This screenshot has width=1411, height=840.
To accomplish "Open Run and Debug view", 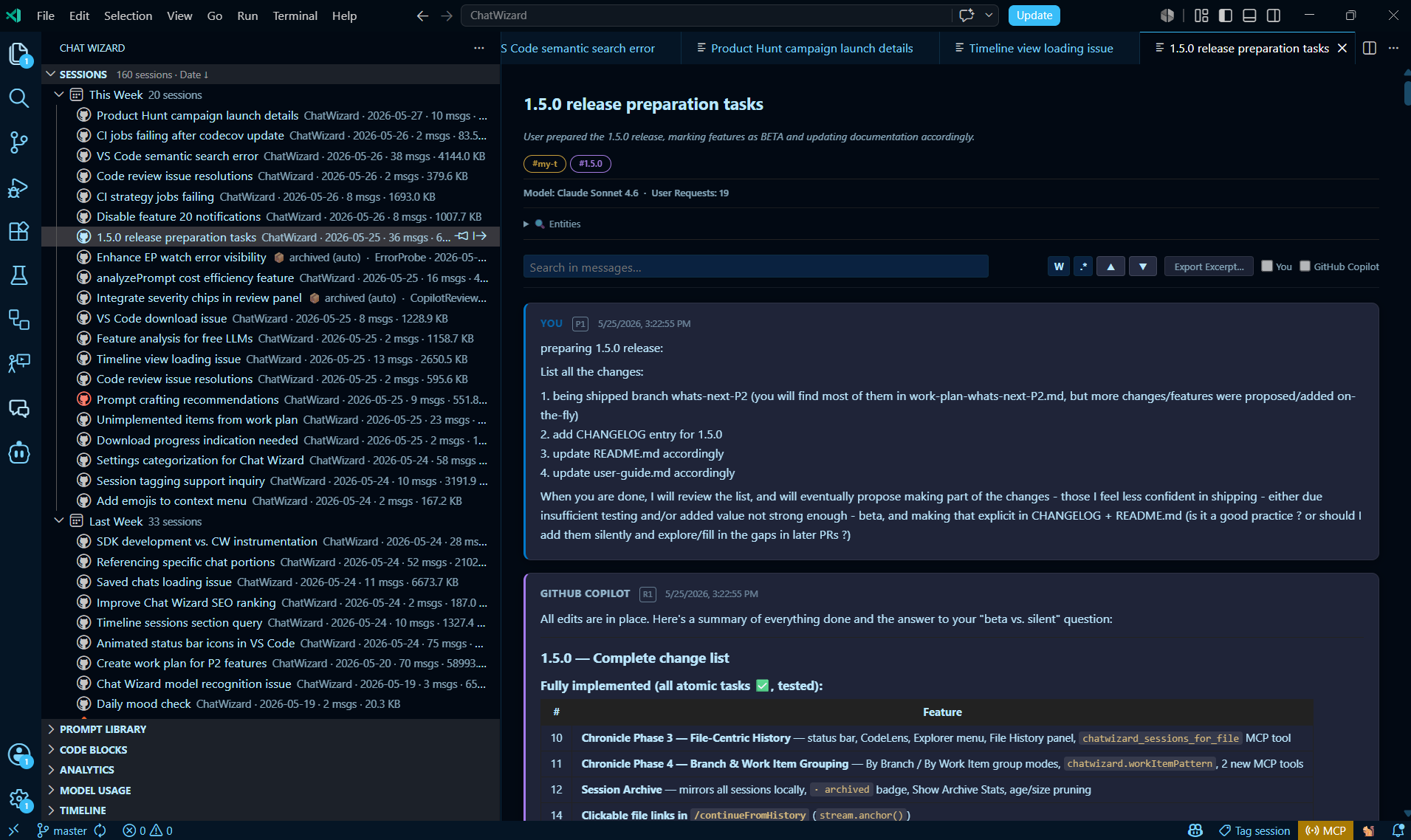I will point(19,187).
